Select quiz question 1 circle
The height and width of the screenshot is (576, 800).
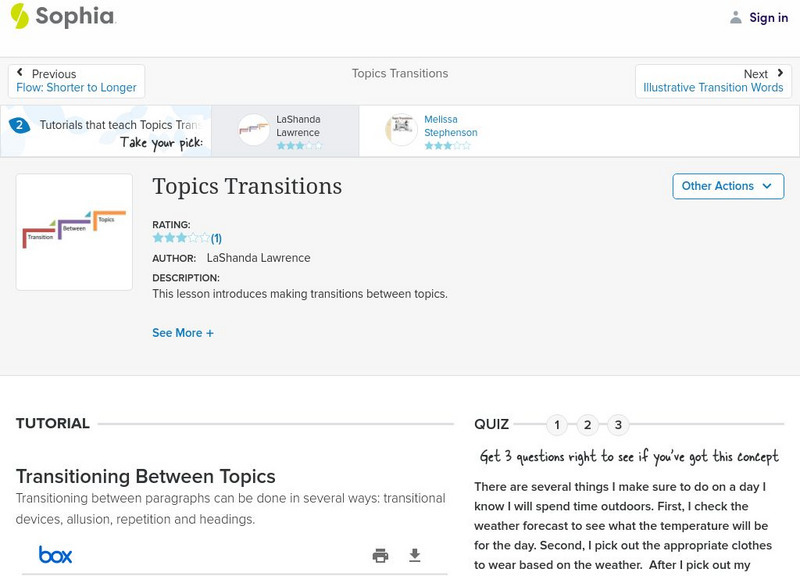pos(557,425)
